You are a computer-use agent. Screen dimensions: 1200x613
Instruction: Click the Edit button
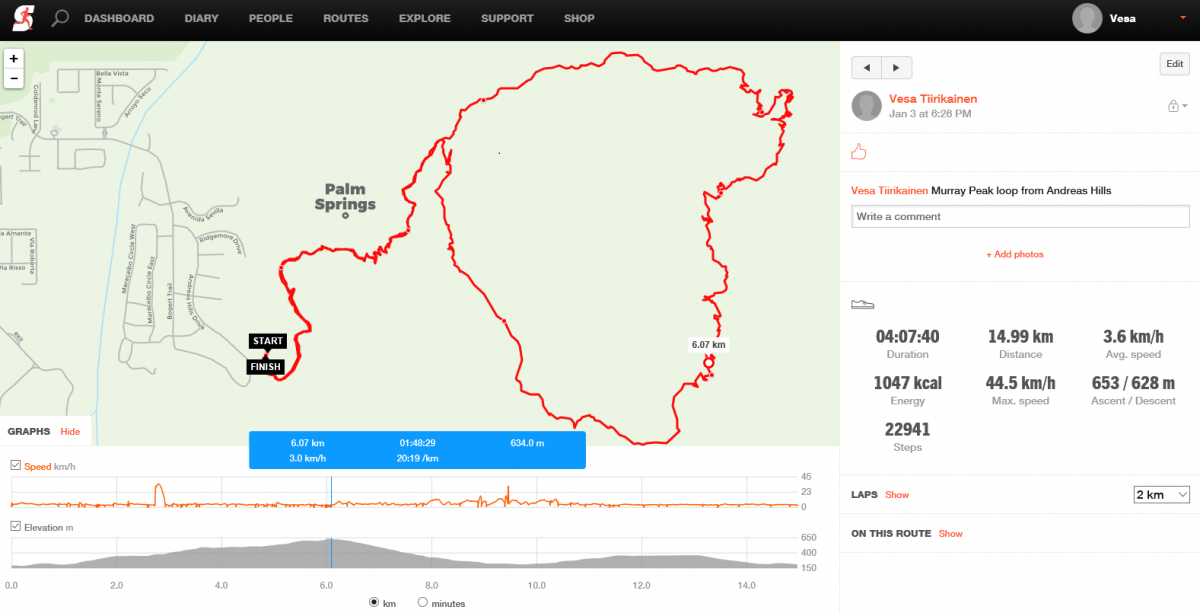(1174, 64)
